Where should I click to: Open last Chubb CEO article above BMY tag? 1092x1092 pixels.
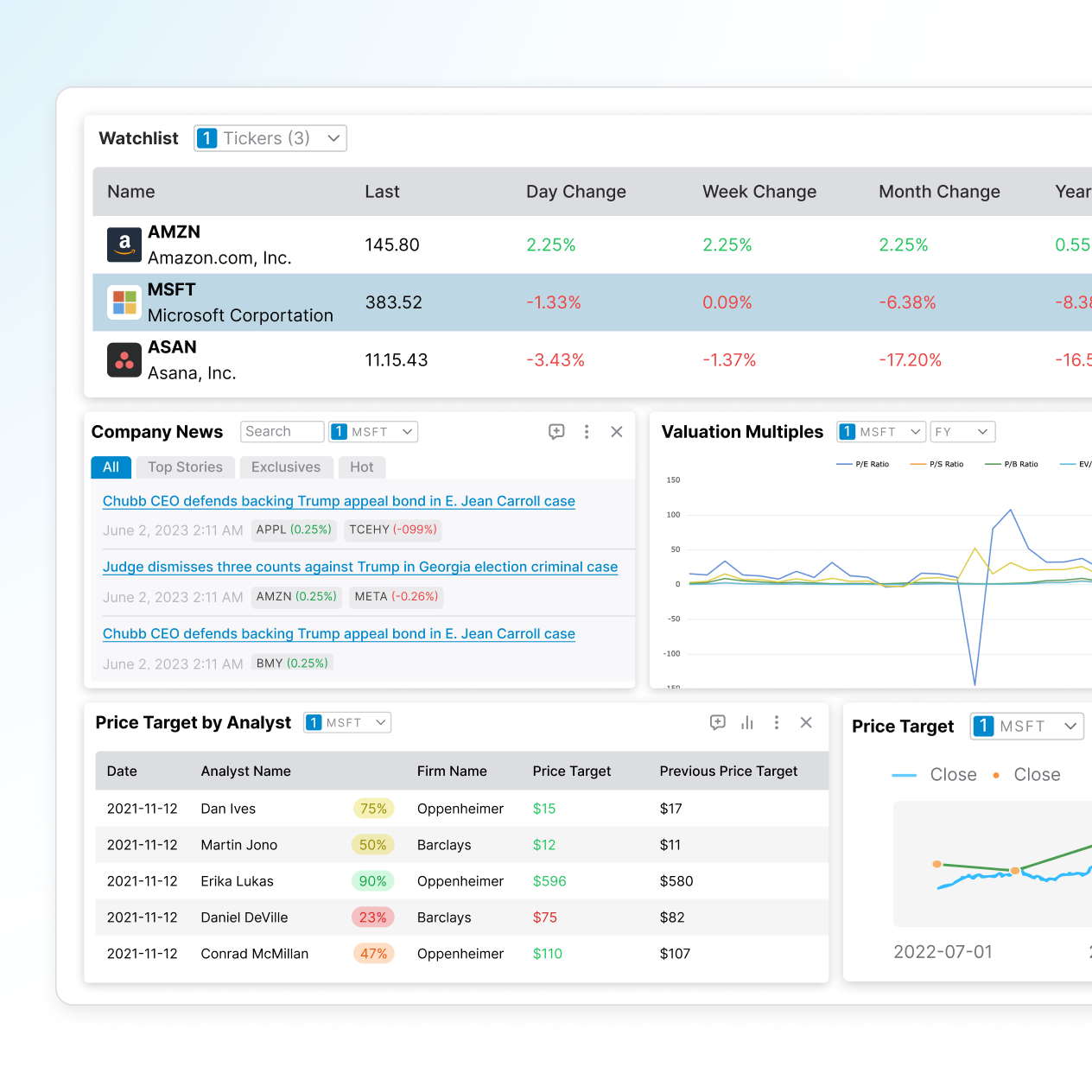(x=339, y=633)
